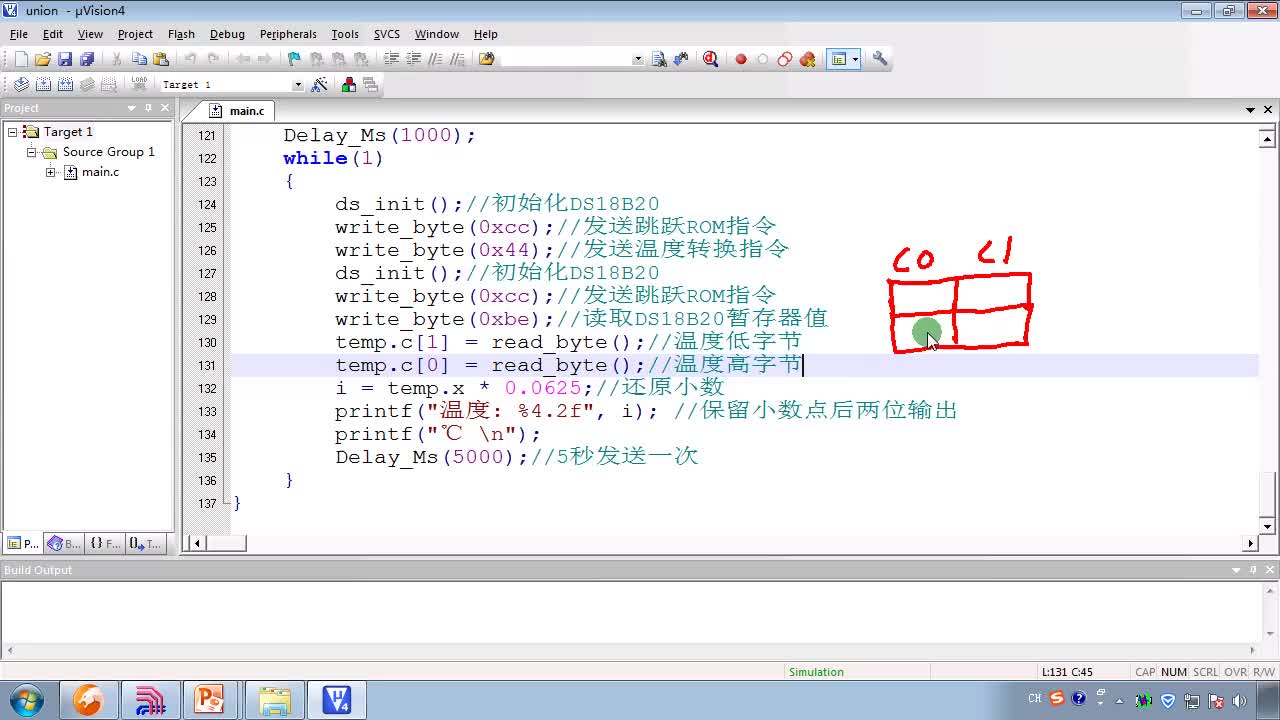The width and height of the screenshot is (1280, 720).
Task: Click the µVision4 taskbar button
Action: pyautogui.click(x=336, y=700)
